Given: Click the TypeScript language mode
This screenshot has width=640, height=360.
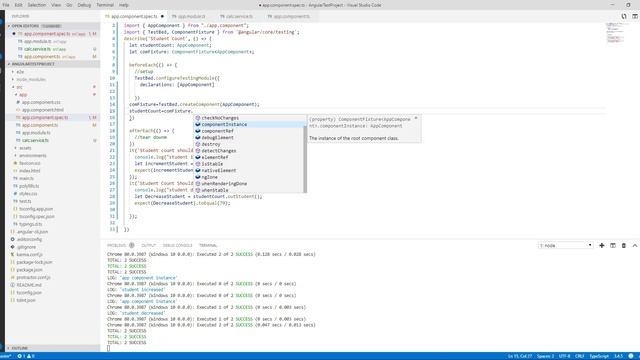Looking at the screenshot, I should [599, 356].
